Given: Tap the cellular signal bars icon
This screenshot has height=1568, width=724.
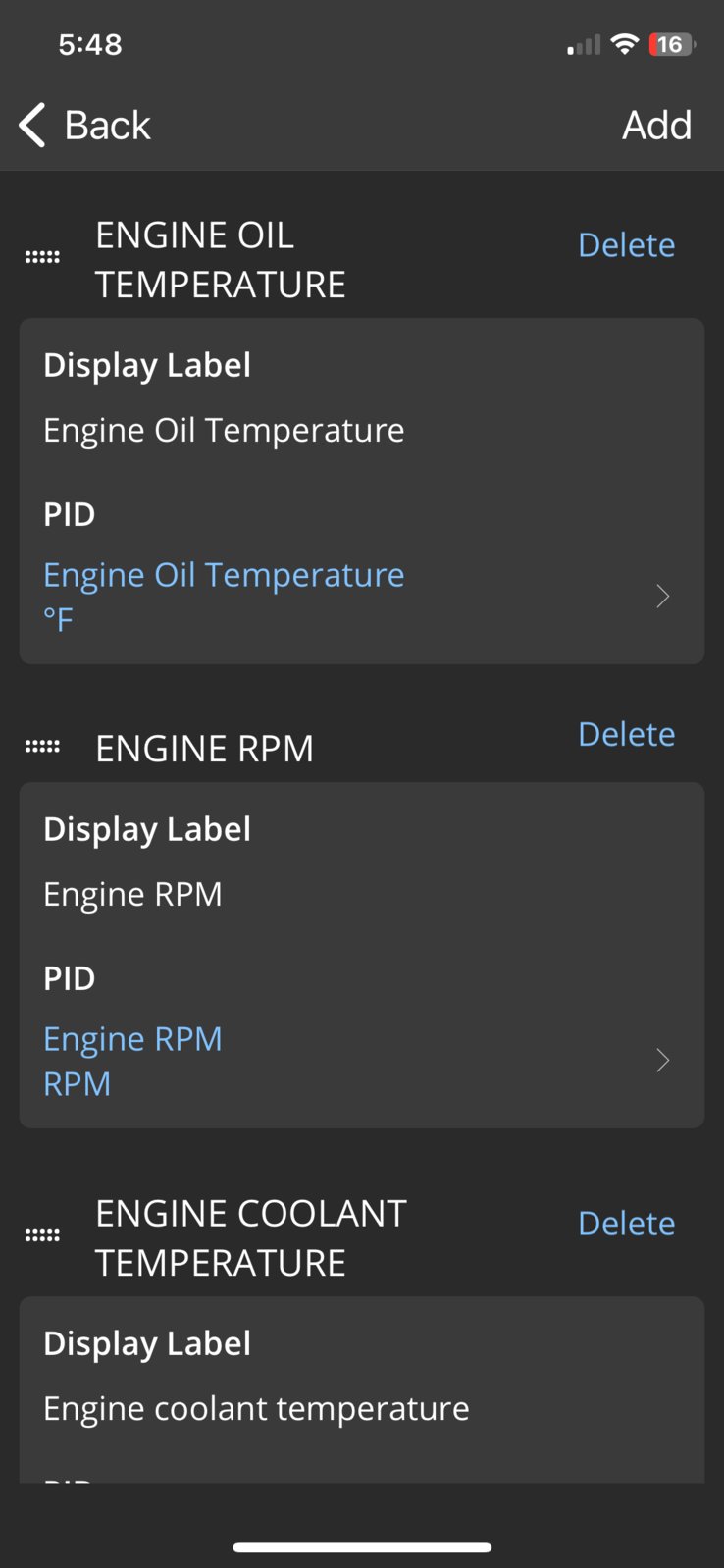Looking at the screenshot, I should click(584, 45).
